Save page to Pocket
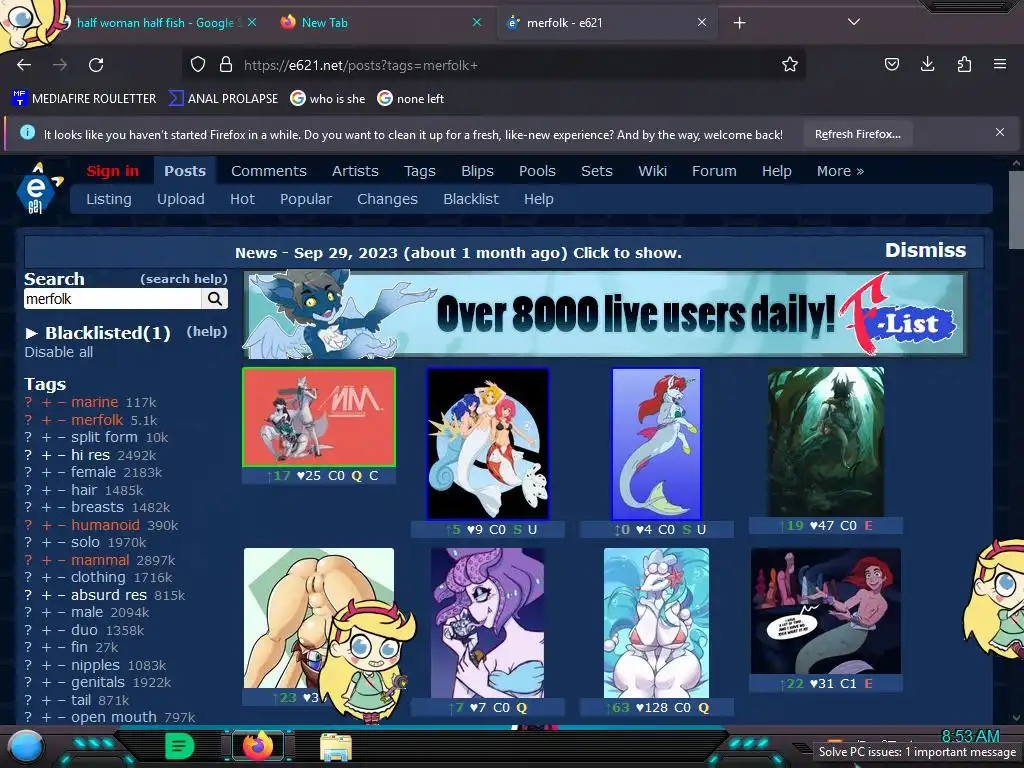 [x=891, y=64]
